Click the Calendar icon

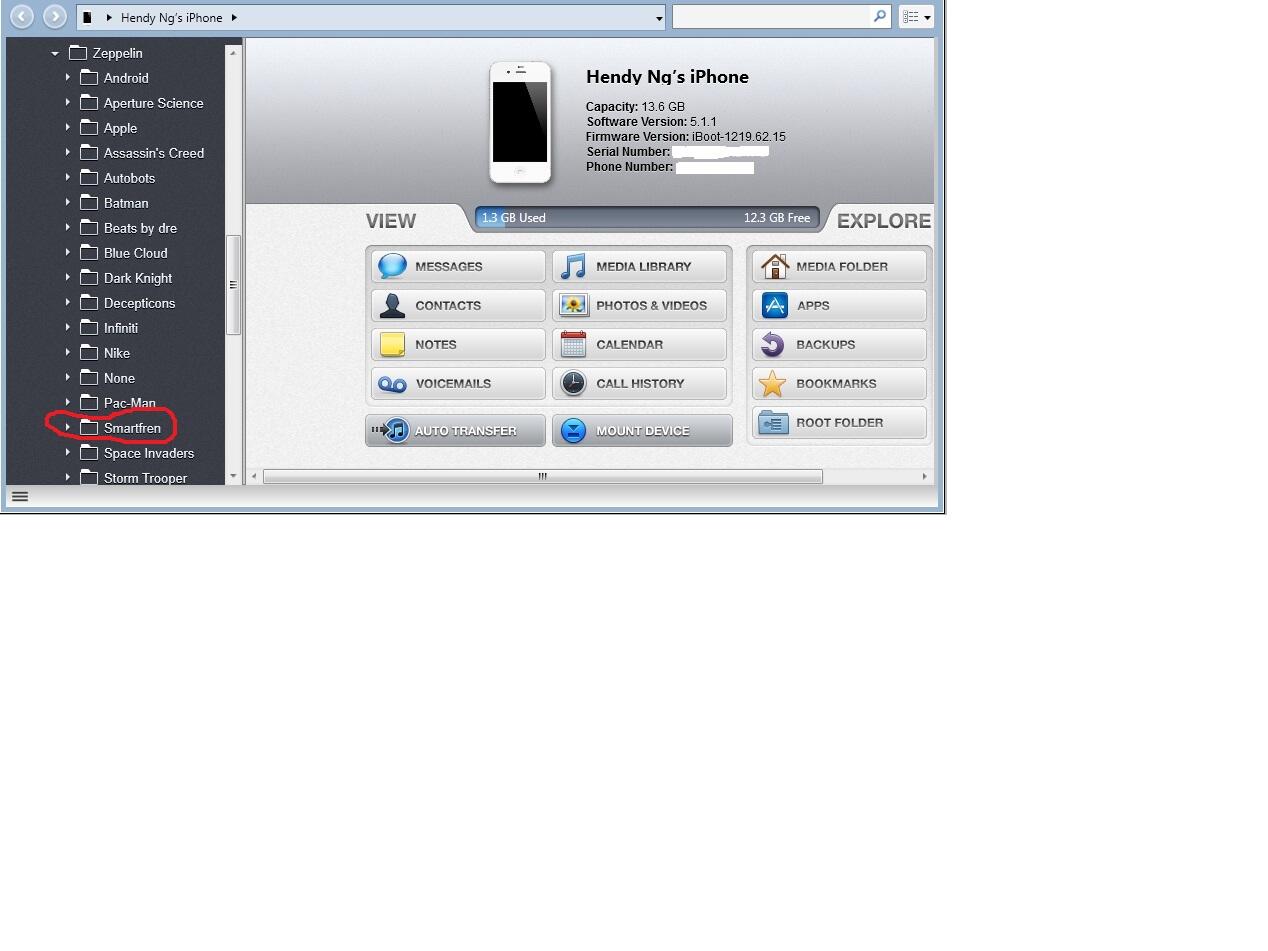573,344
